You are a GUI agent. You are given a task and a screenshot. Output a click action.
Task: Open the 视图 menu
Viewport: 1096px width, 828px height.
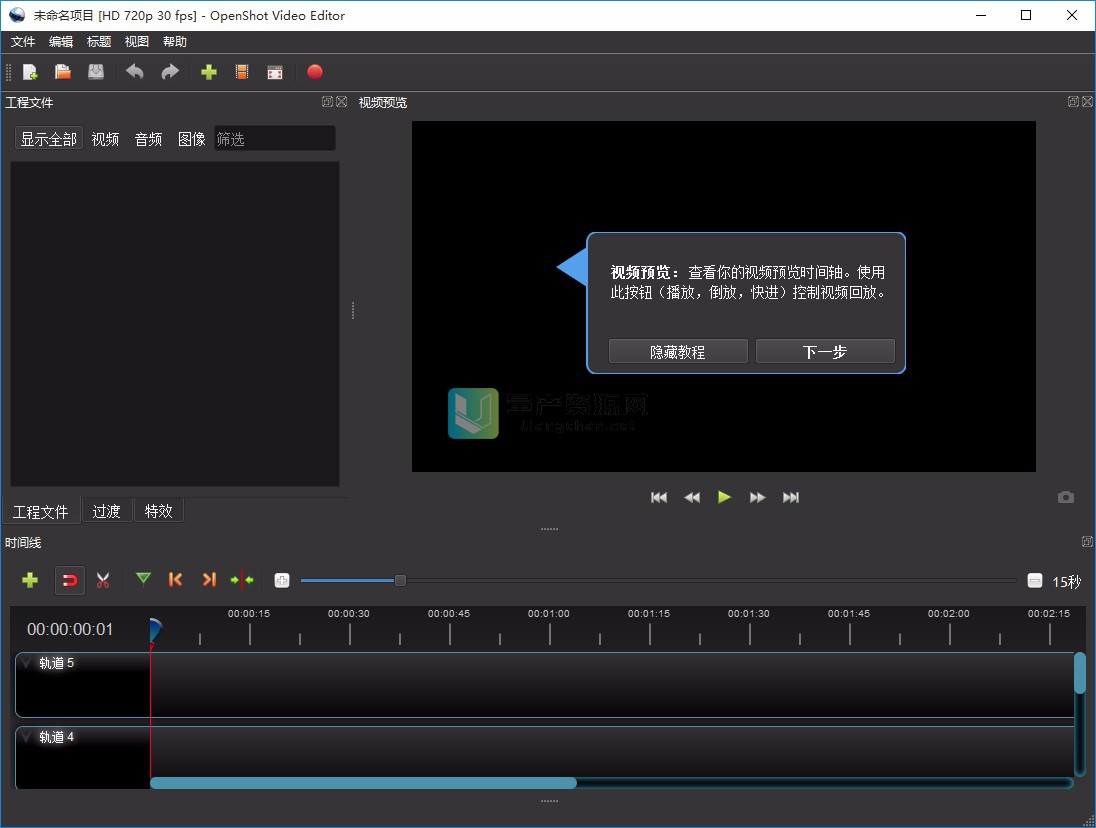[x=136, y=42]
